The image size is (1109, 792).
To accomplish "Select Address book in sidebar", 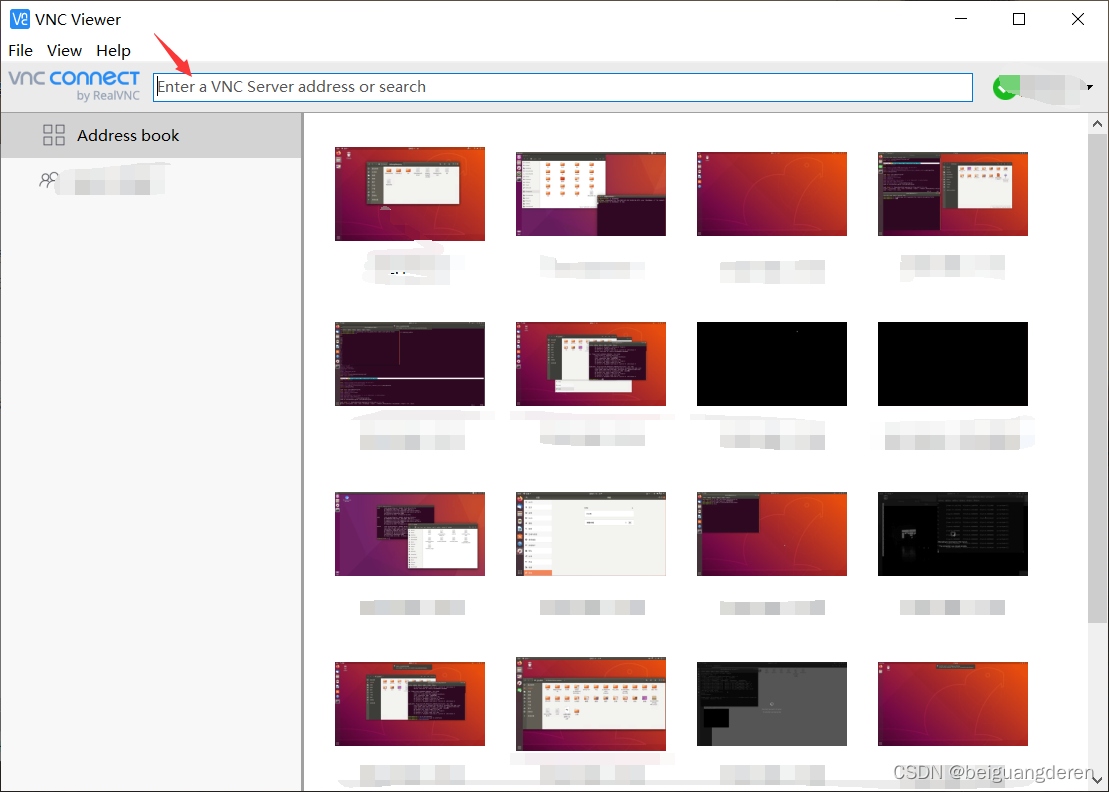I will tap(151, 135).
